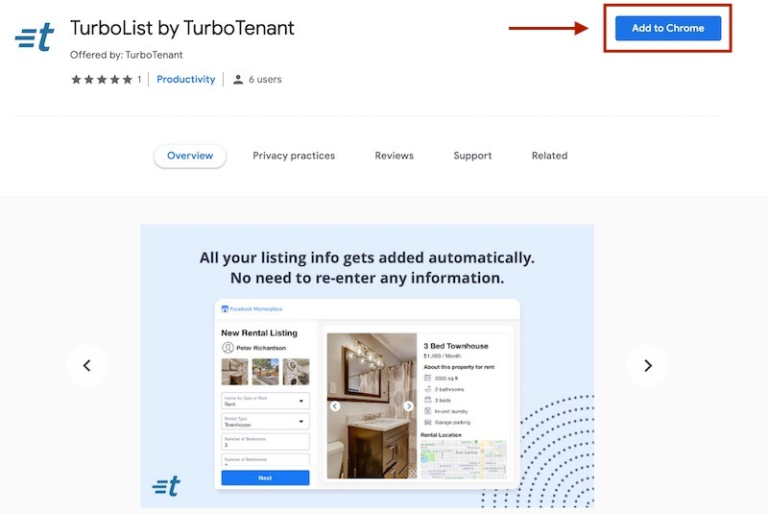Click the New Rental Listing heading
Viewport: 768px width, 514px height.
(259, 333)
